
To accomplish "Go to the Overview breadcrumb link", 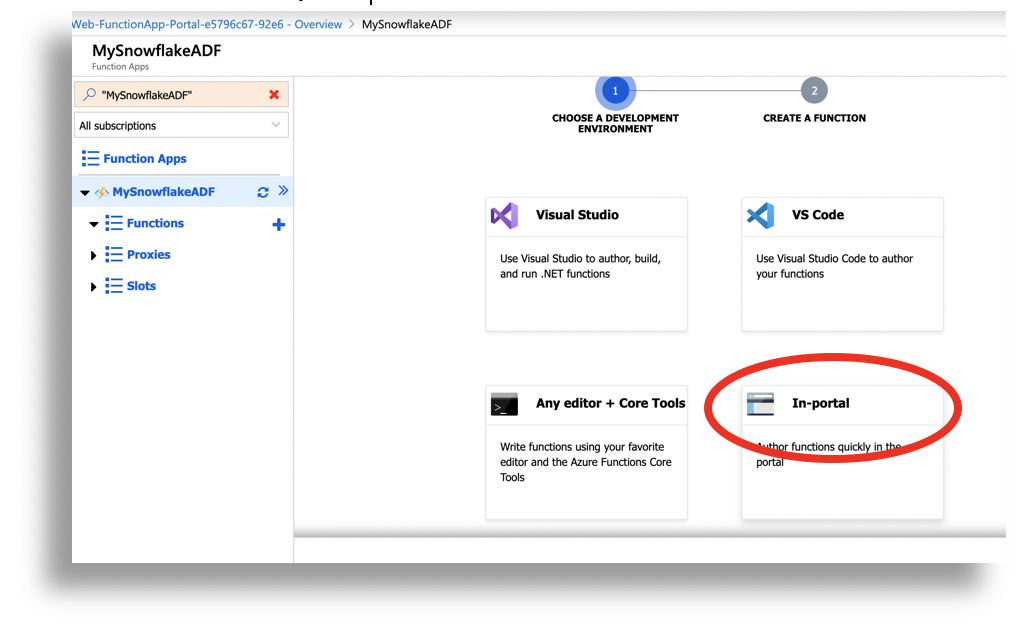I will (x=207, y=24).
